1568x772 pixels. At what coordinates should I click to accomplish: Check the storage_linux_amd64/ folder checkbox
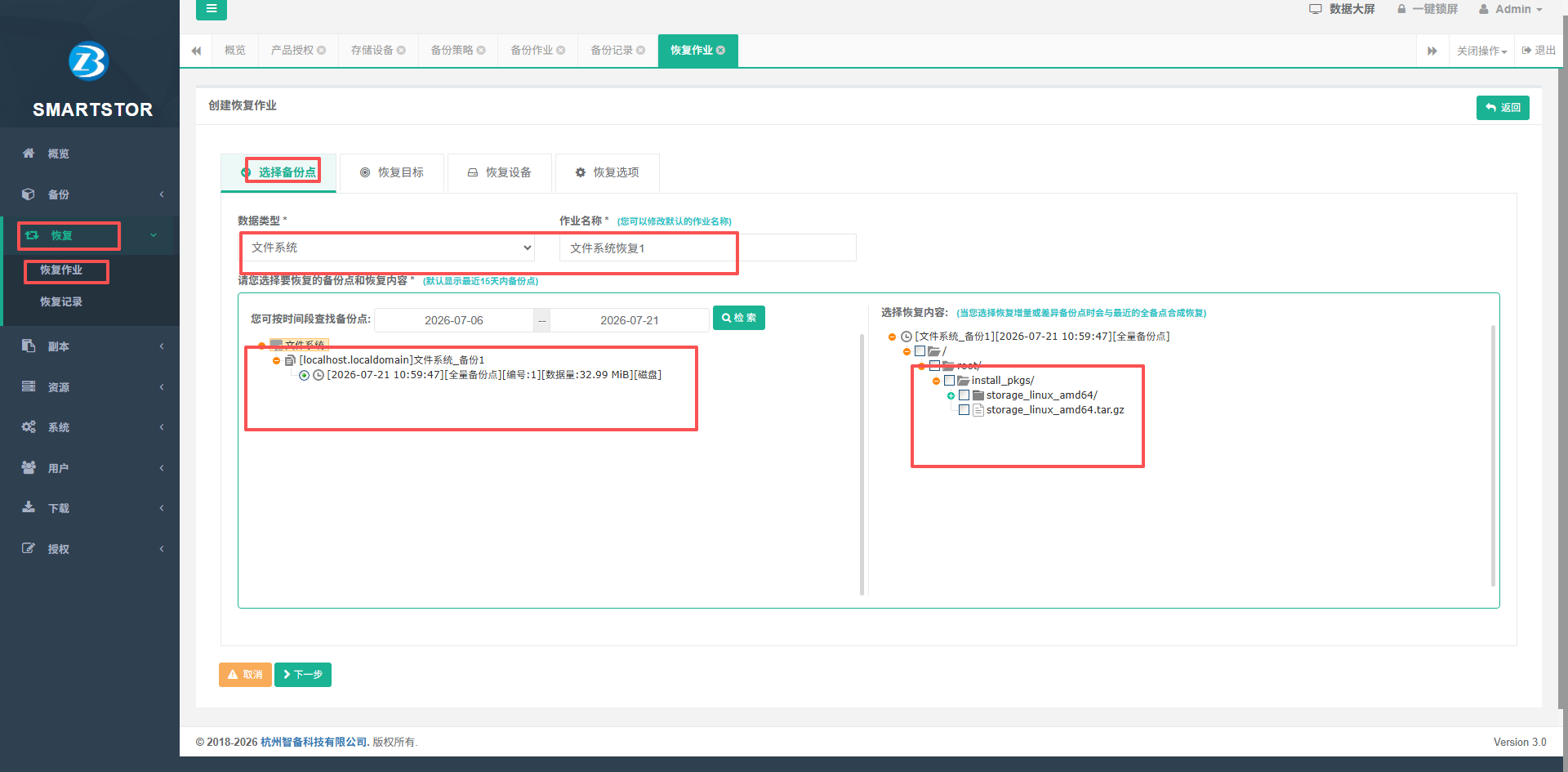[964, 395]
